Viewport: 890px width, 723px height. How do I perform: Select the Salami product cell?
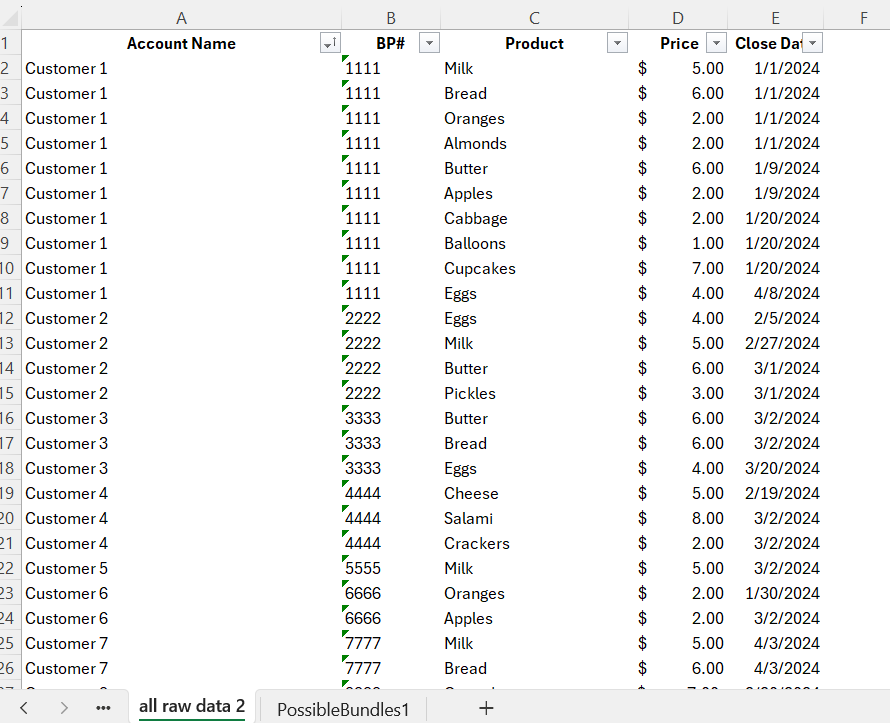[x=534, y=518]
